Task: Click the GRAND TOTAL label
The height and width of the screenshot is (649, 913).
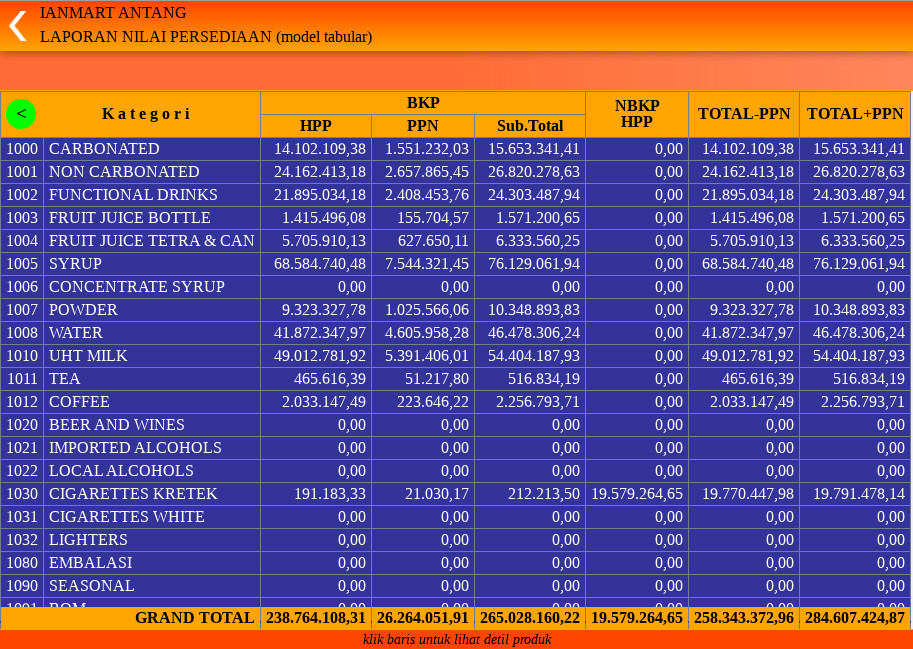Action: tap(194, 618)
